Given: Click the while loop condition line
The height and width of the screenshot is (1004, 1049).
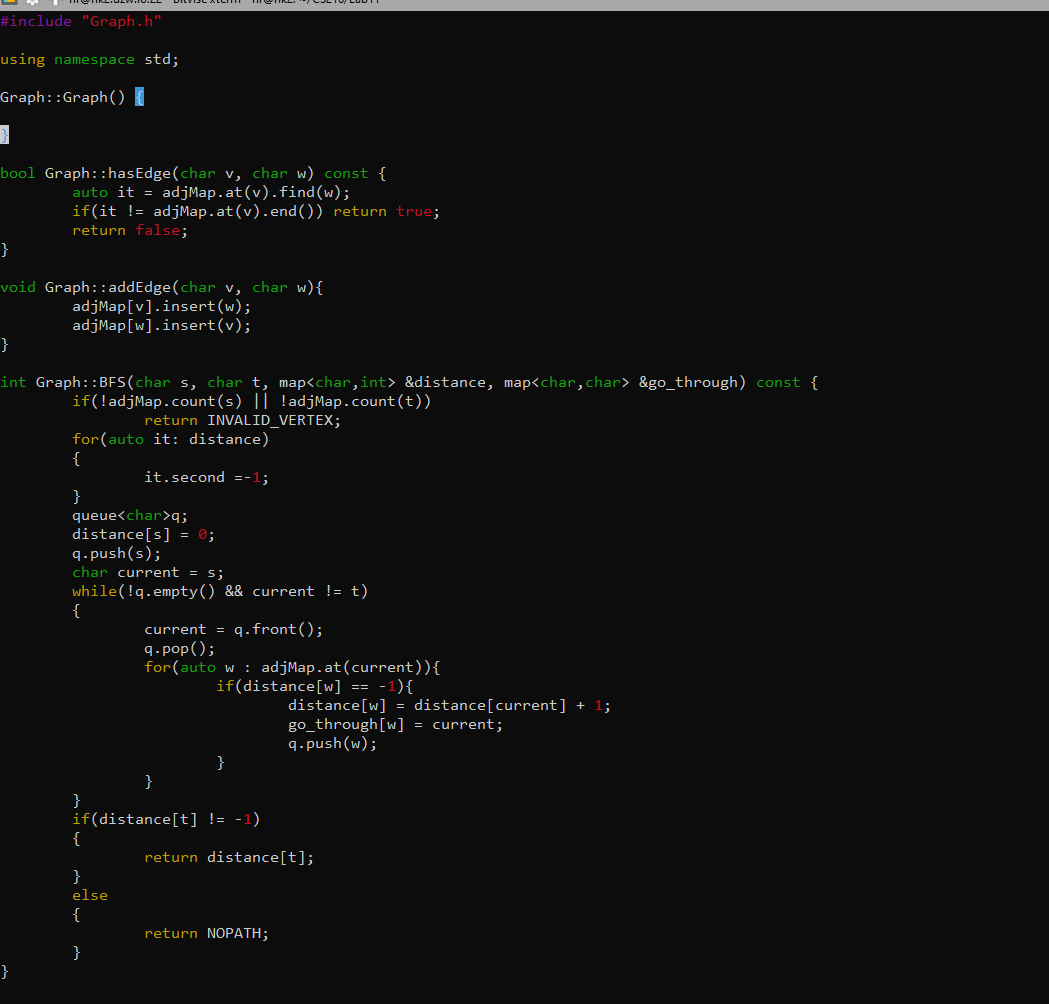Looking at the screenshot, I should click(220, 590).
